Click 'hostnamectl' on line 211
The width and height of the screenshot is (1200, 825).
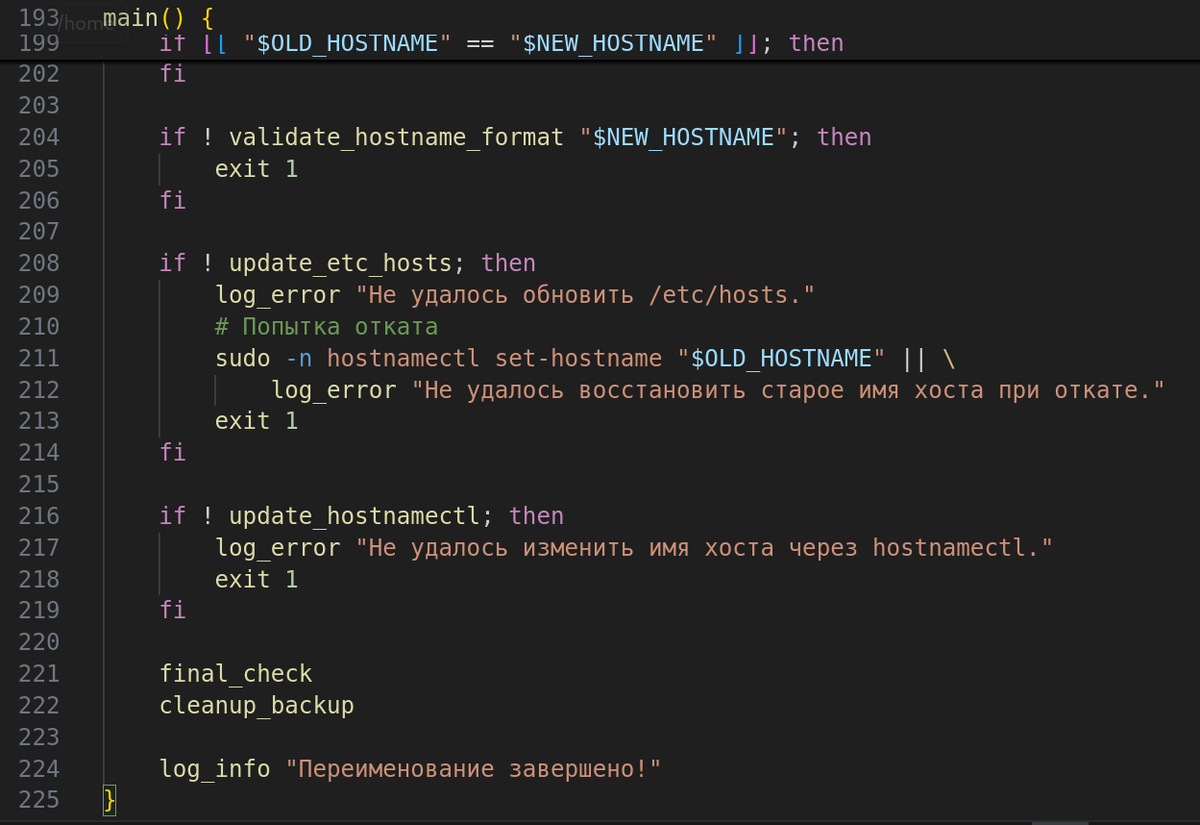click(404, 358)
